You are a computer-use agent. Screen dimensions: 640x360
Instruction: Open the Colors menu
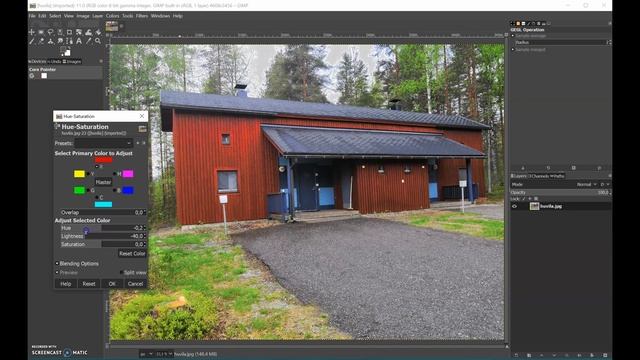(112, 16)
